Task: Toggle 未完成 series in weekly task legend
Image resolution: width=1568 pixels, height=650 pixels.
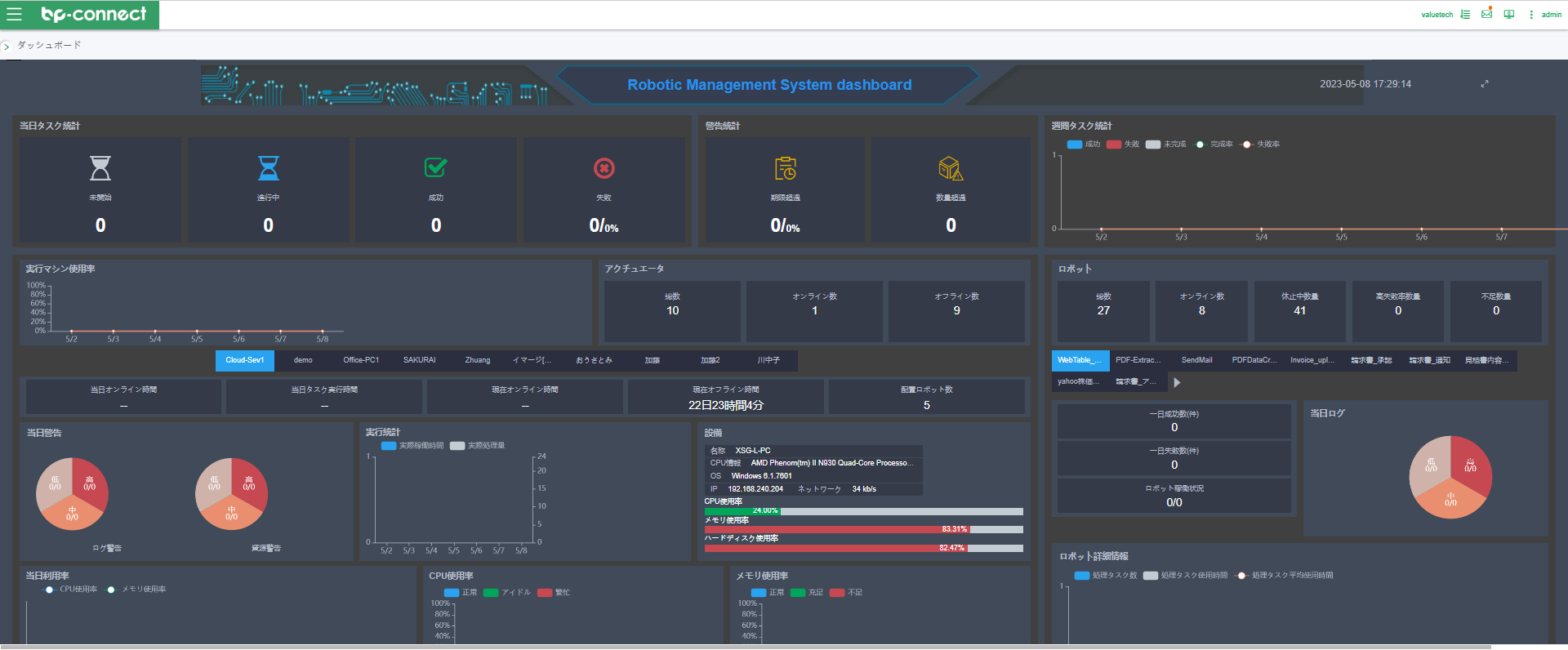Action: [x=1165, y=144]
